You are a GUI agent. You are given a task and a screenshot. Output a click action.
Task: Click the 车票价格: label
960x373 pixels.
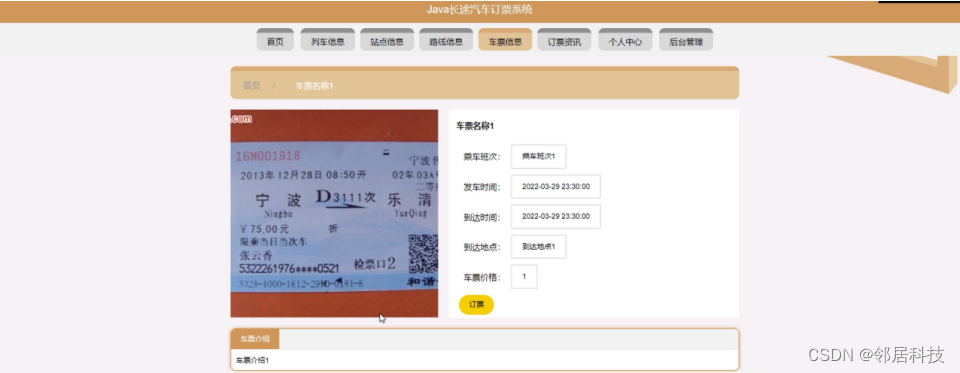point(482,277)
